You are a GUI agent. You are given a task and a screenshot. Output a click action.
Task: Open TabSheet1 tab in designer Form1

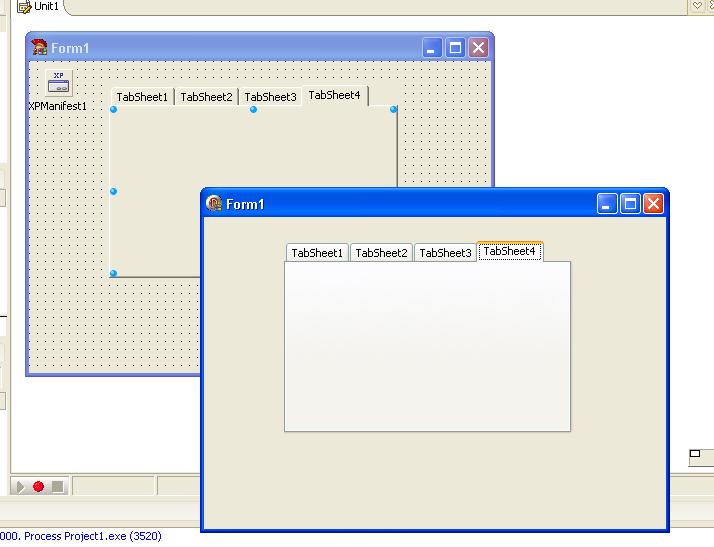click(142, 97)
